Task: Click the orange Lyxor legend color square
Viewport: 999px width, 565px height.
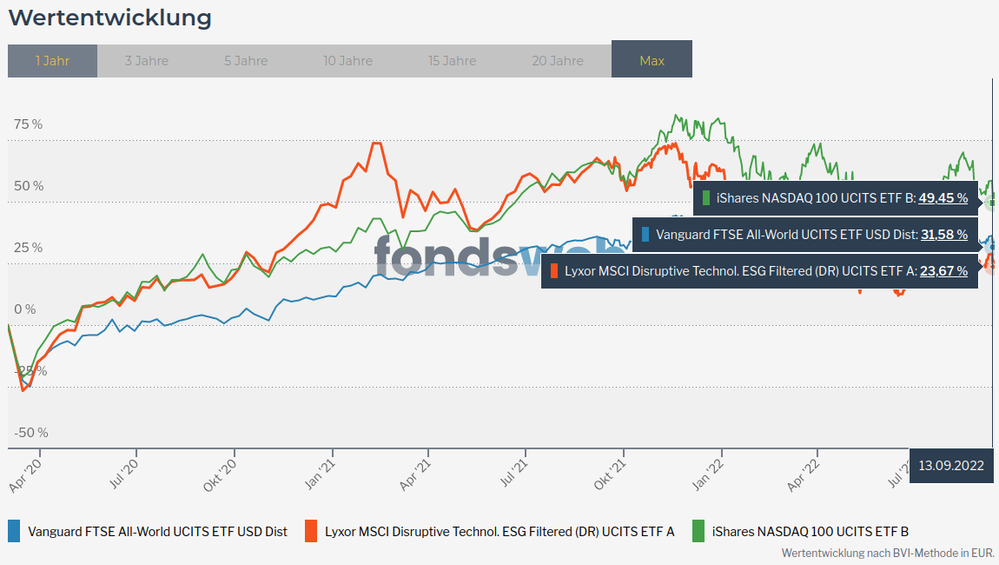Action: [x=311, y=531]
